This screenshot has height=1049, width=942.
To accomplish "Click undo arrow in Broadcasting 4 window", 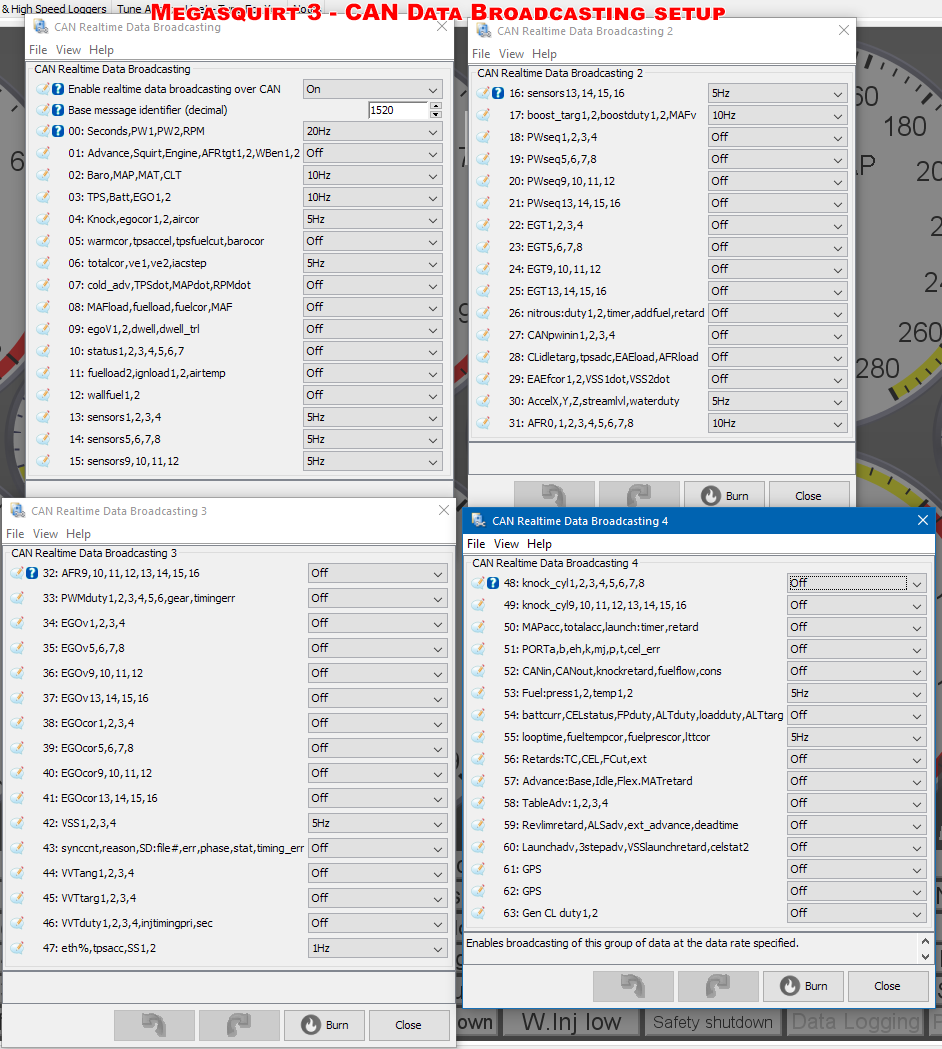I will coord(633,986).
